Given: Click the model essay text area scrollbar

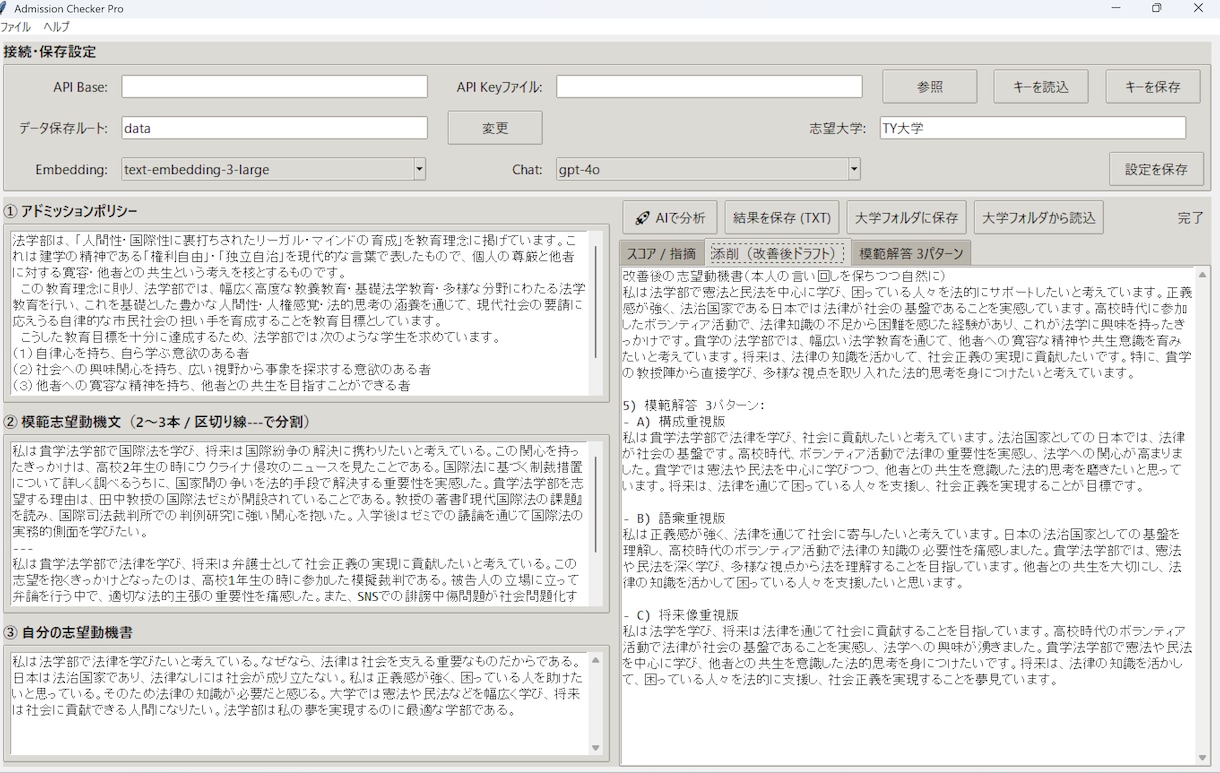Looking at the screenshot, I should click(x=596, y=524).
